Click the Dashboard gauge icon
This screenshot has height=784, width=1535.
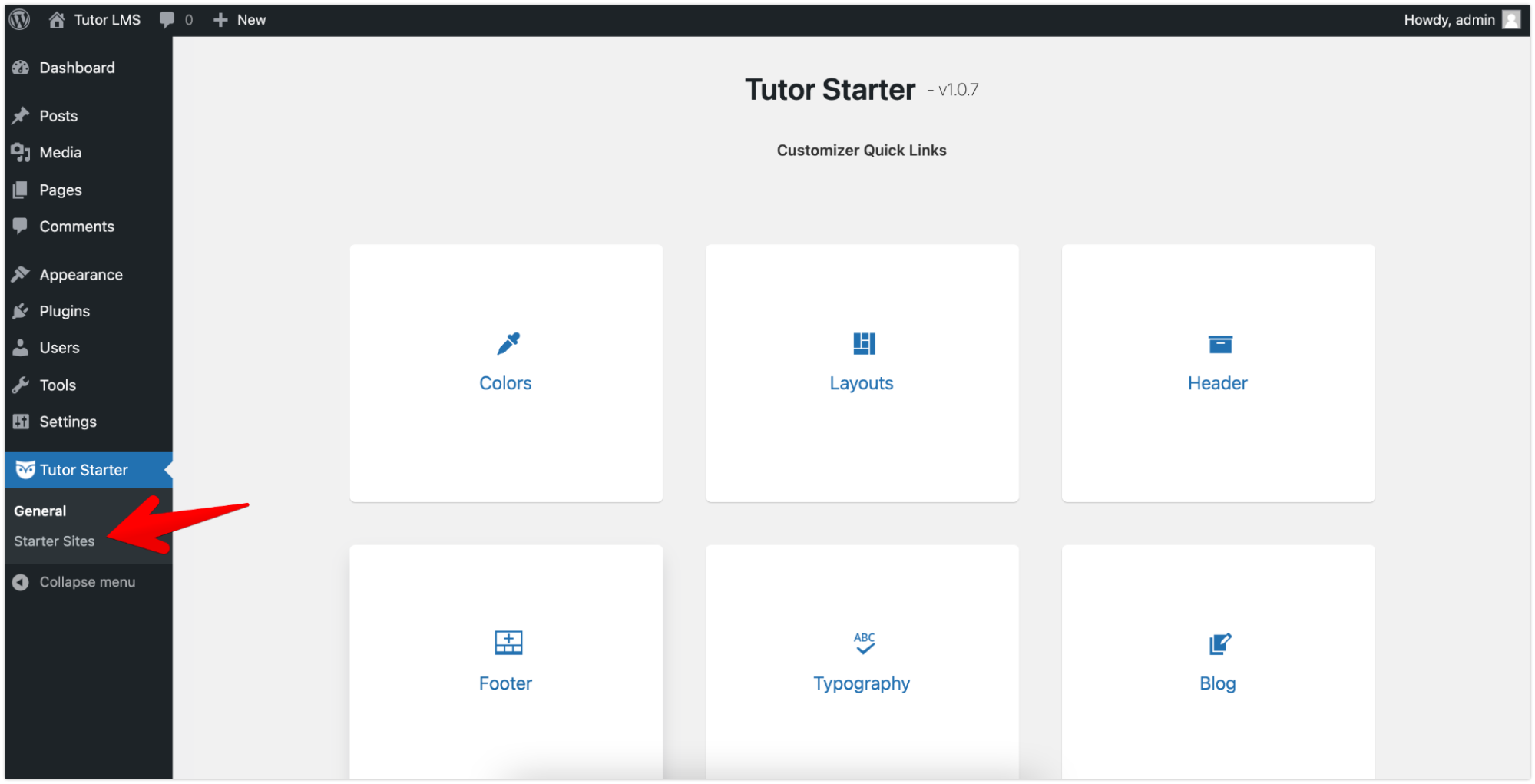21,68
